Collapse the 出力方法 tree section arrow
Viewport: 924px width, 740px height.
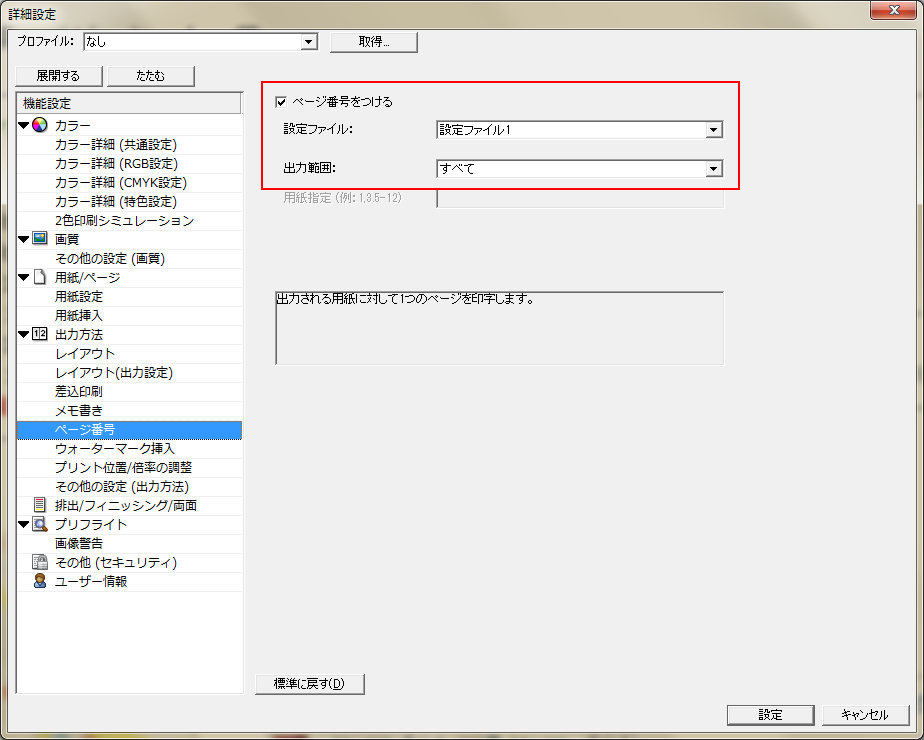[24, 335]
